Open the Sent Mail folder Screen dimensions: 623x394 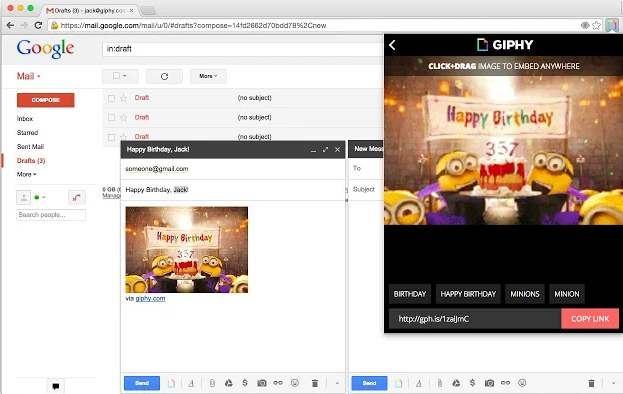[x=30, y=147]
